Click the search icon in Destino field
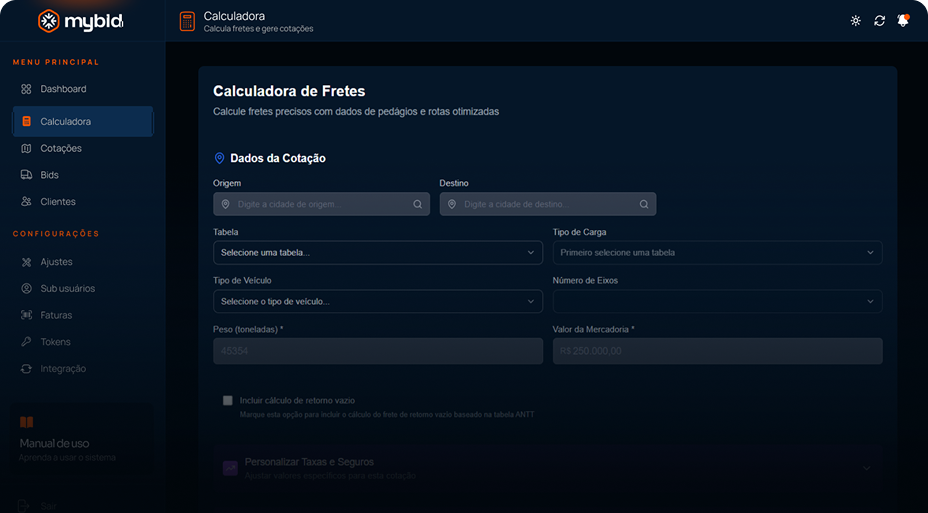The image size is (928, 513). pos(644,204)
